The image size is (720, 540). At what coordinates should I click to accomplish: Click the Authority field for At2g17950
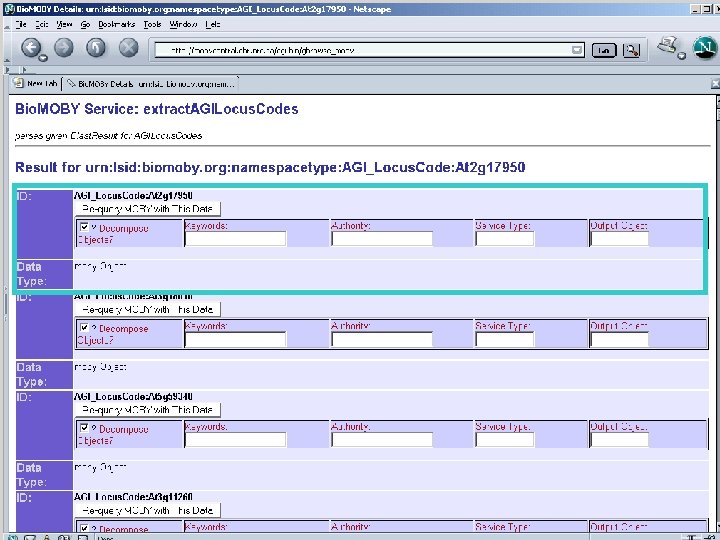[382, 239]
